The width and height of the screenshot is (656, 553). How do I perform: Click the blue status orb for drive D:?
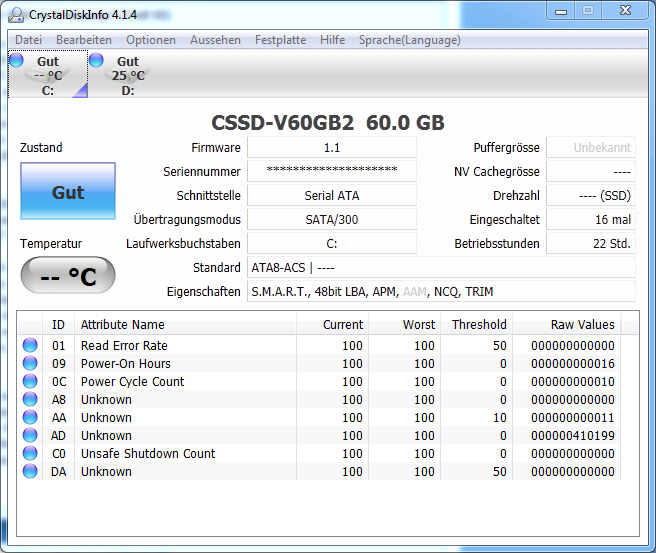click(x=96, y=60)
